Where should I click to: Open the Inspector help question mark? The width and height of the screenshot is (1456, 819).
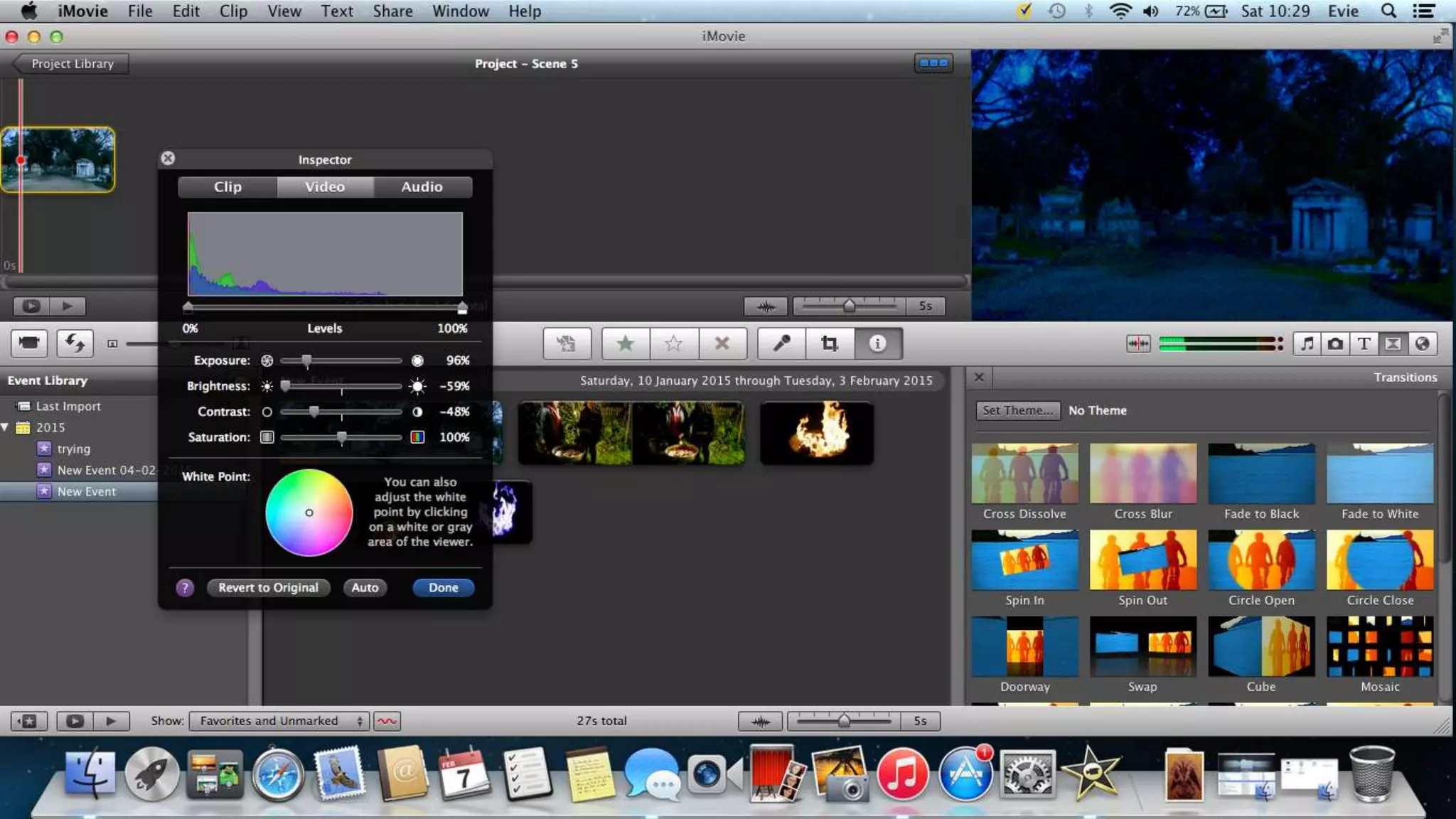185,588
